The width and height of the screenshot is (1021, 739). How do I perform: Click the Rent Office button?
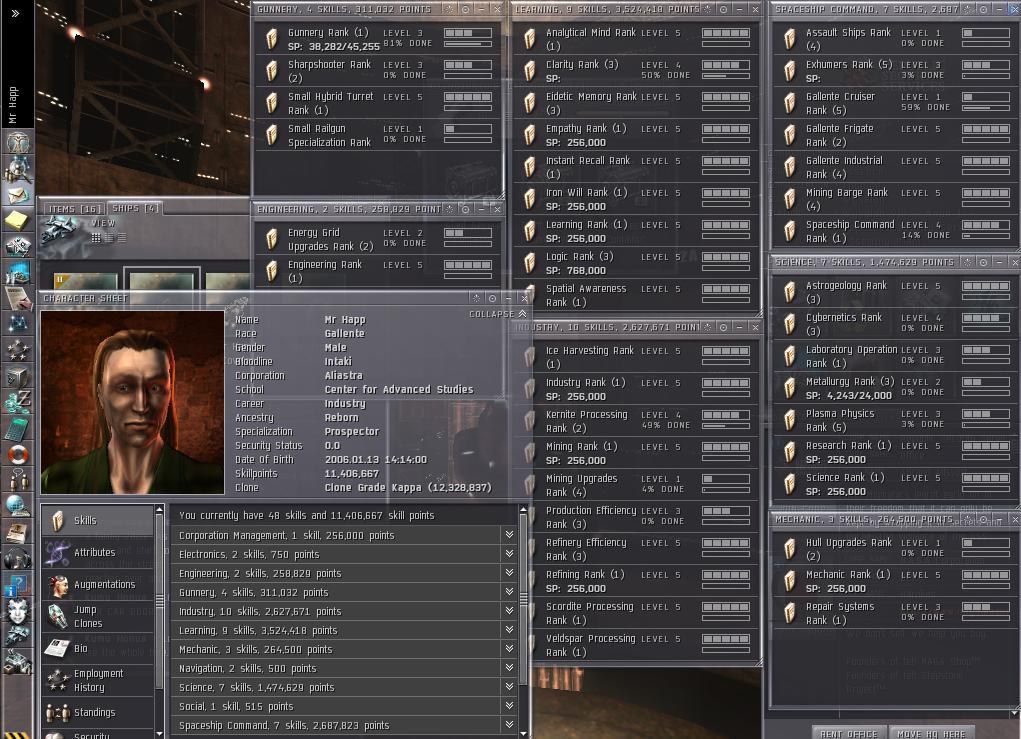tap(848, 733)
